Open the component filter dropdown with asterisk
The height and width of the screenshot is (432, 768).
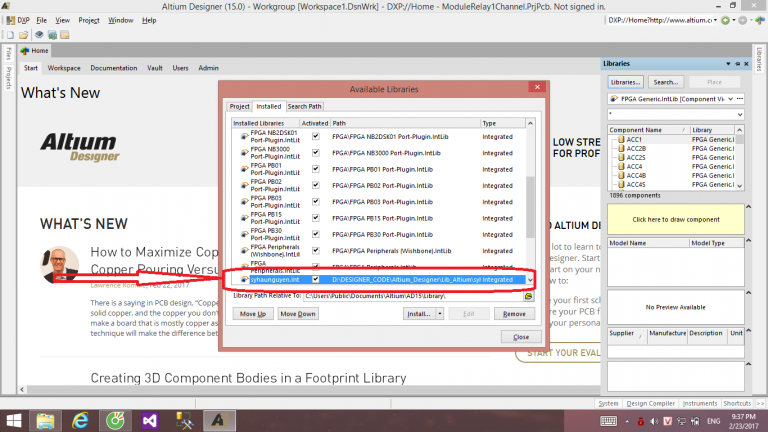pyautogui.click(x=740, y=115)
